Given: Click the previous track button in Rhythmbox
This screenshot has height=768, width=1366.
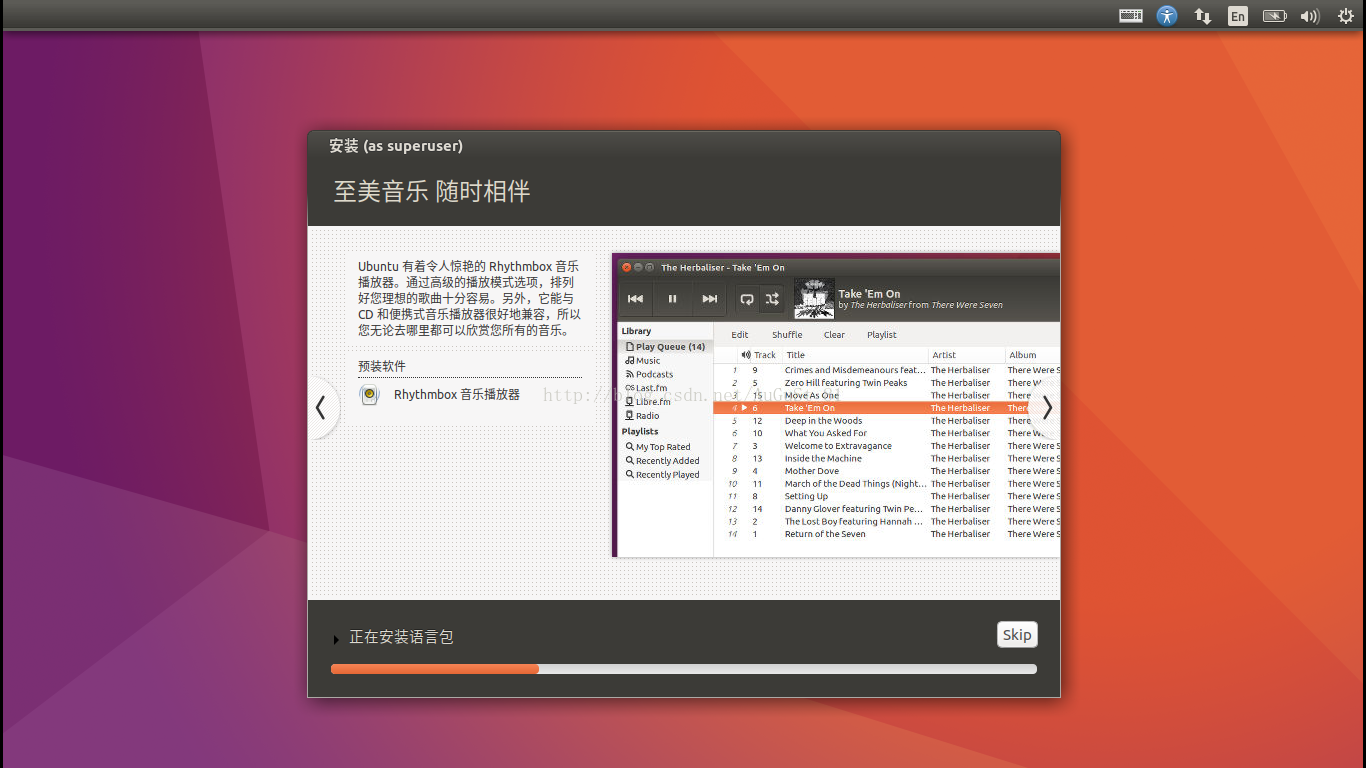Looking at the screenshot, I should tap(635, 299).
